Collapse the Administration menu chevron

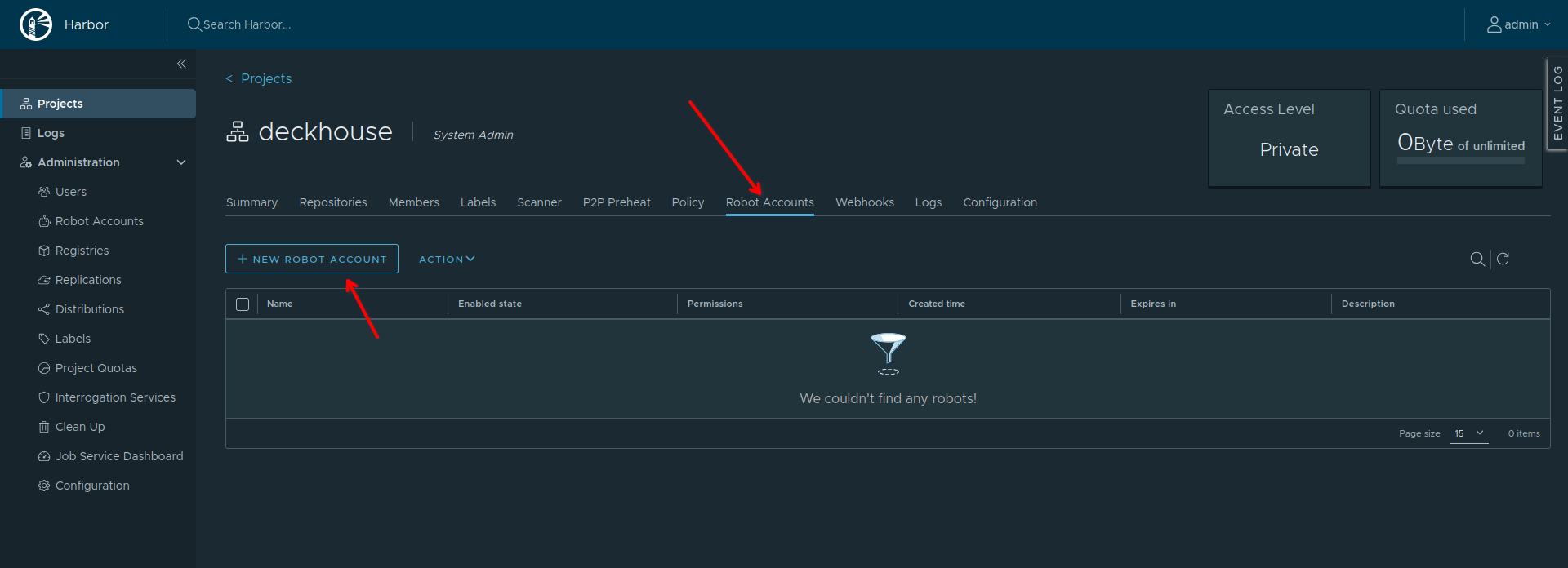(x=181, y=162)
